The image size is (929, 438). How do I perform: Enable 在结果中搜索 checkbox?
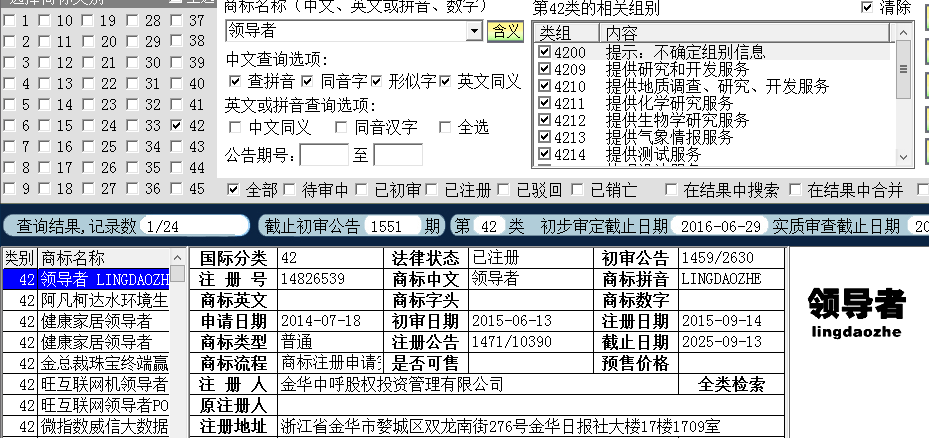(671, 190)
